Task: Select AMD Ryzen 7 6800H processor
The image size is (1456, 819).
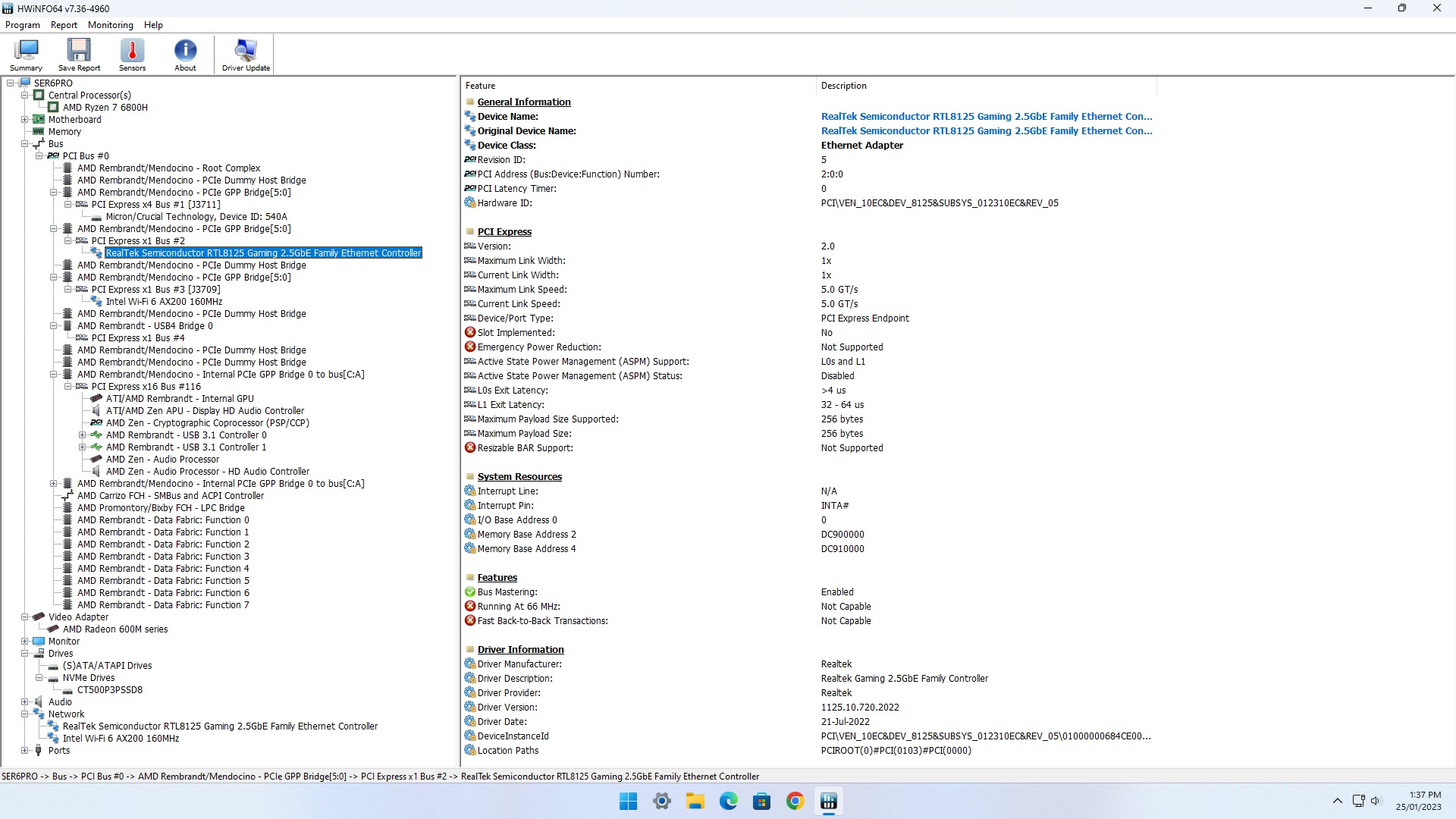Action: [x=105, y=108]
